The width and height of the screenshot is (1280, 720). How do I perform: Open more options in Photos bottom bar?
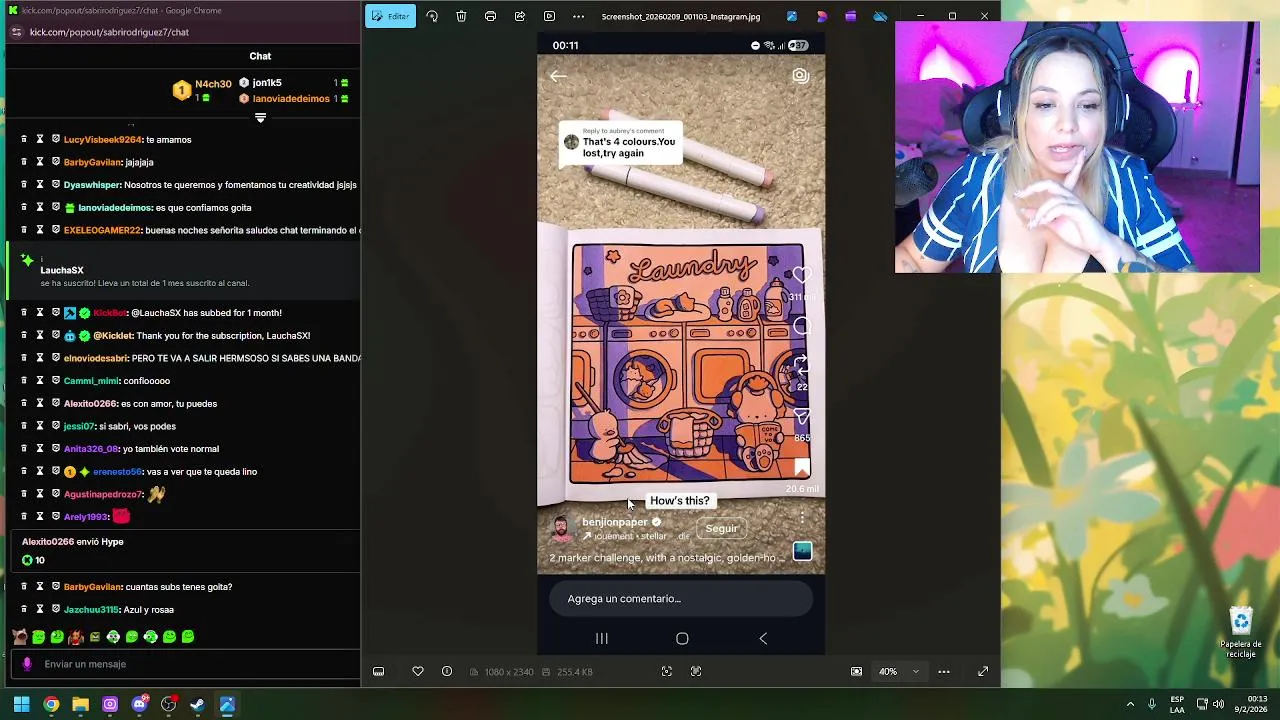944,672
